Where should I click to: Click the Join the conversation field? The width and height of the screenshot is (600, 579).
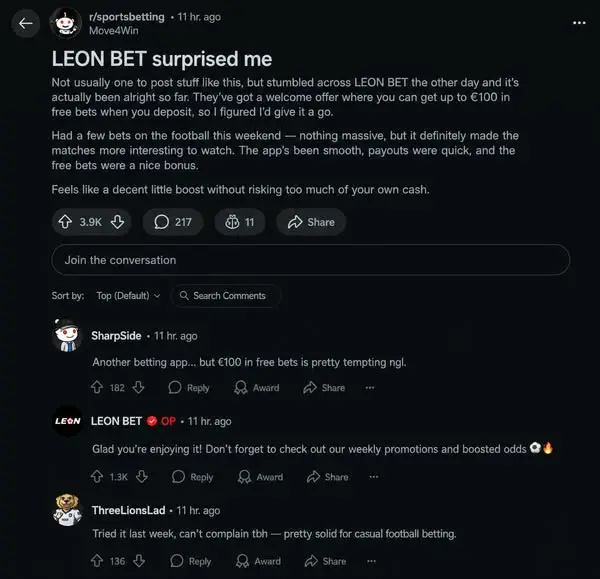311,260
